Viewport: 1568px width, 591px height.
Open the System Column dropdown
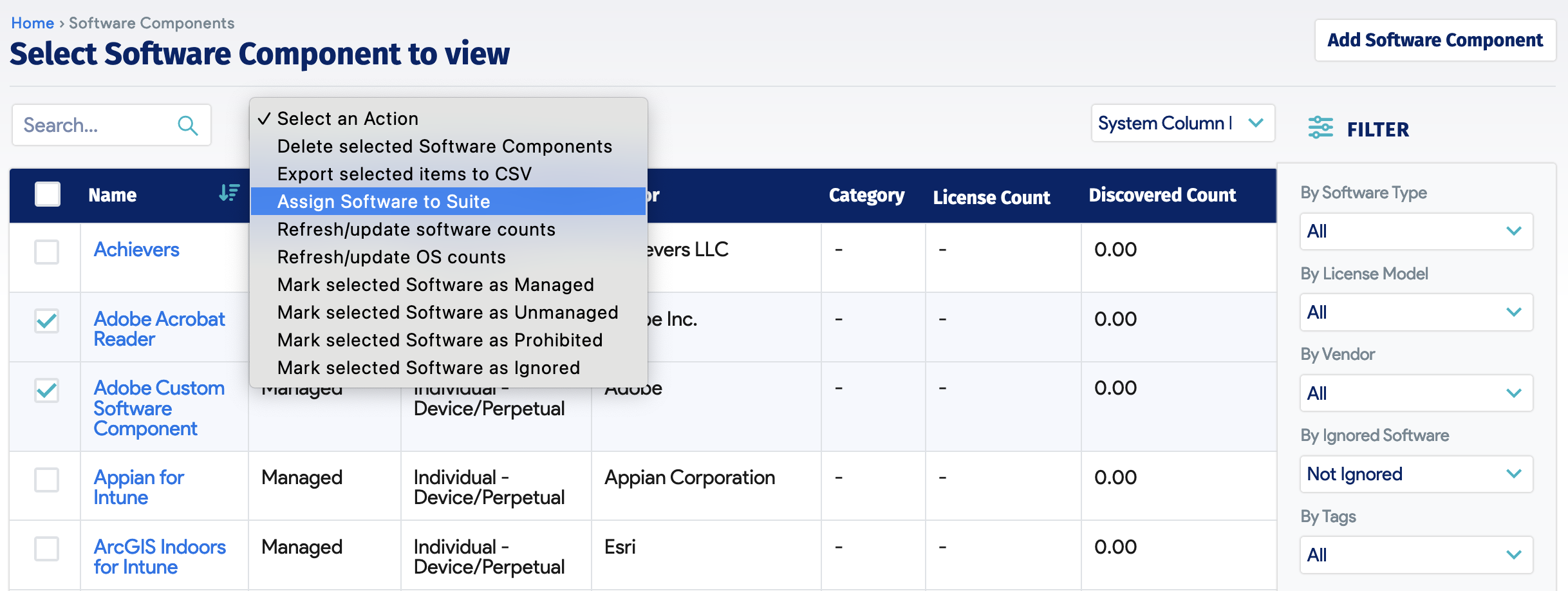[1183, 123]
